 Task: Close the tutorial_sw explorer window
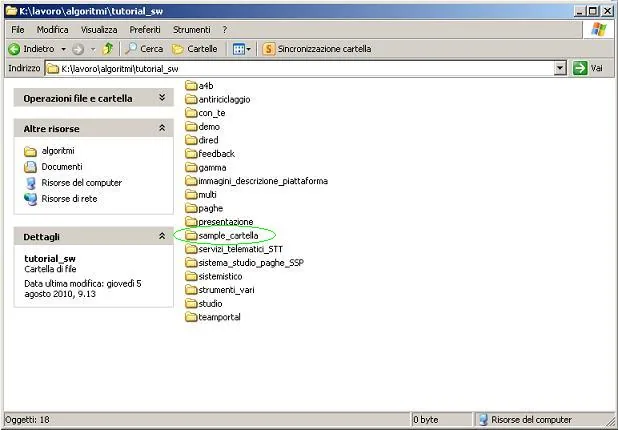click(x=608, y=11)
